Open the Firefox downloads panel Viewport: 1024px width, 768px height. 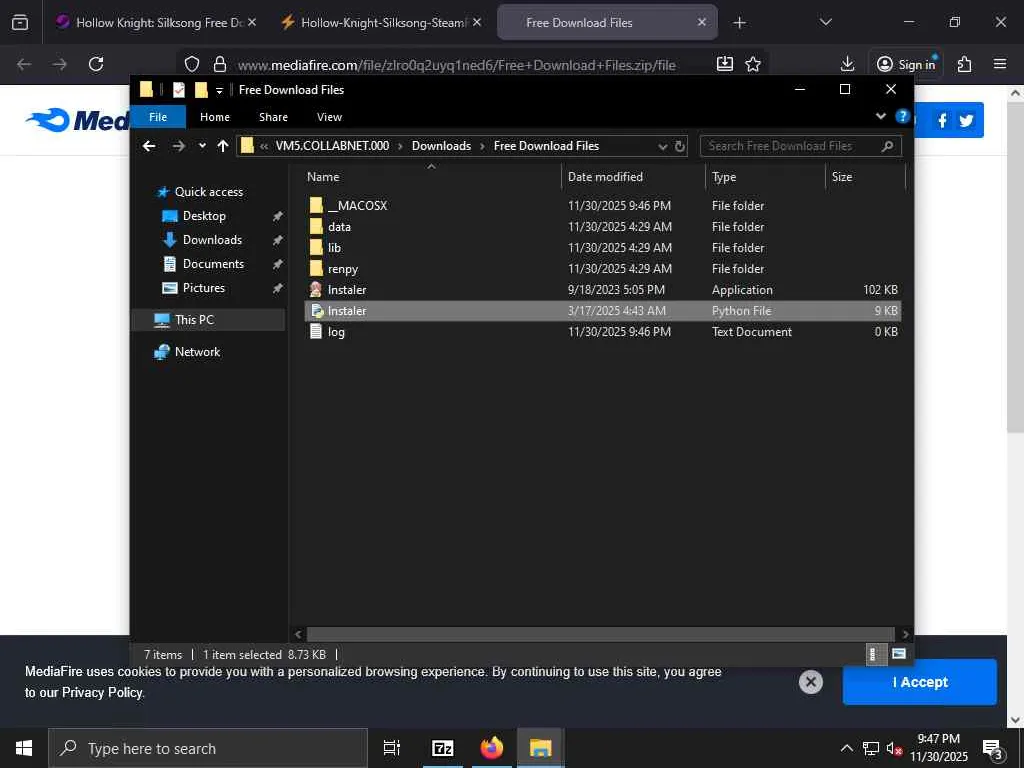click(x=847, y=64)
